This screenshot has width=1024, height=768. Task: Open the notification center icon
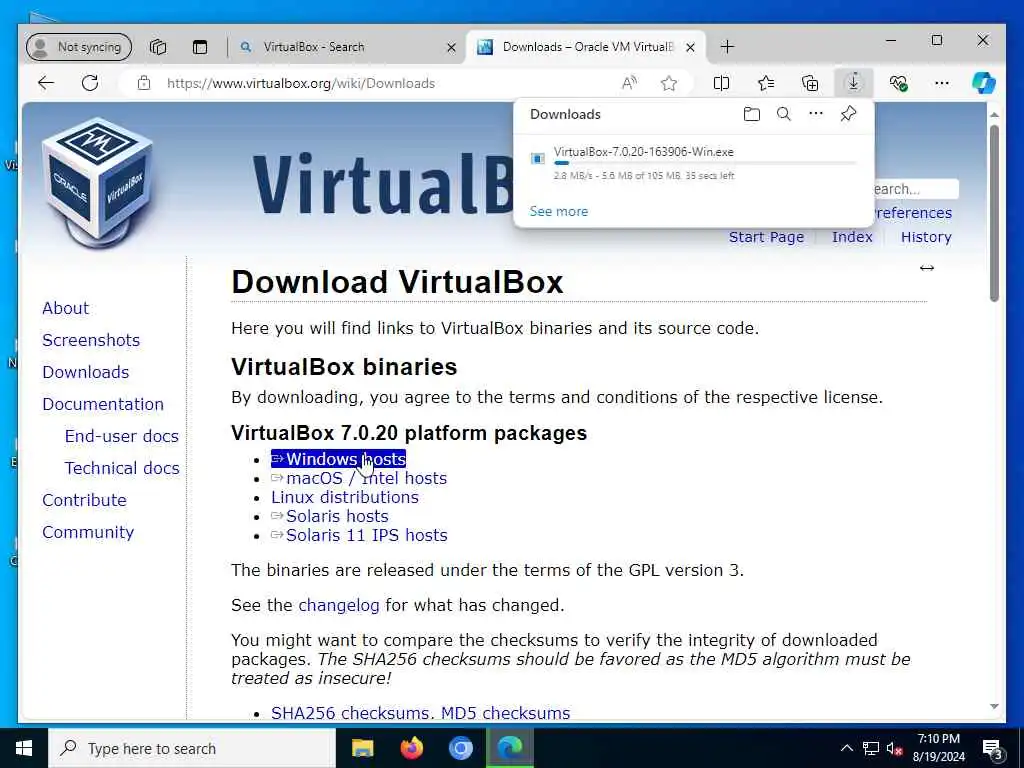pos(993,749)
